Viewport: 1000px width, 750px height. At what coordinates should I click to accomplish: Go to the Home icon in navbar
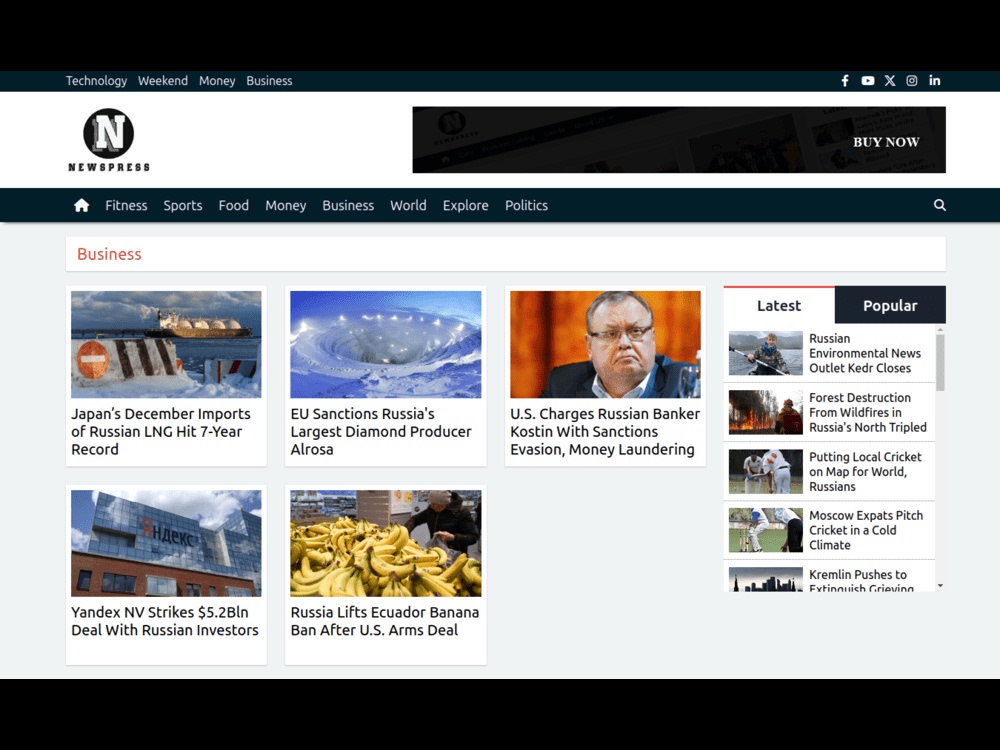82,205
